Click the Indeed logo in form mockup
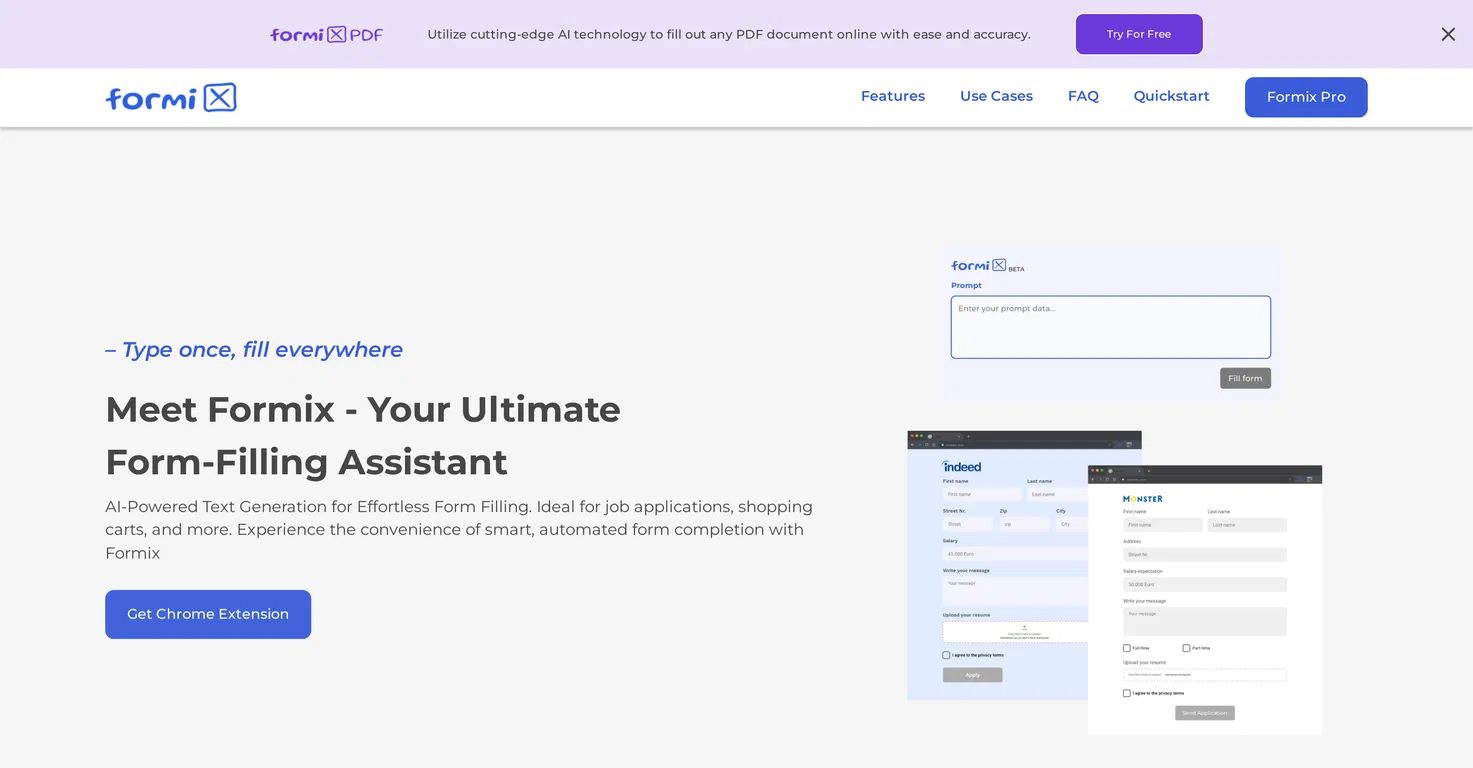 [962, 467]
